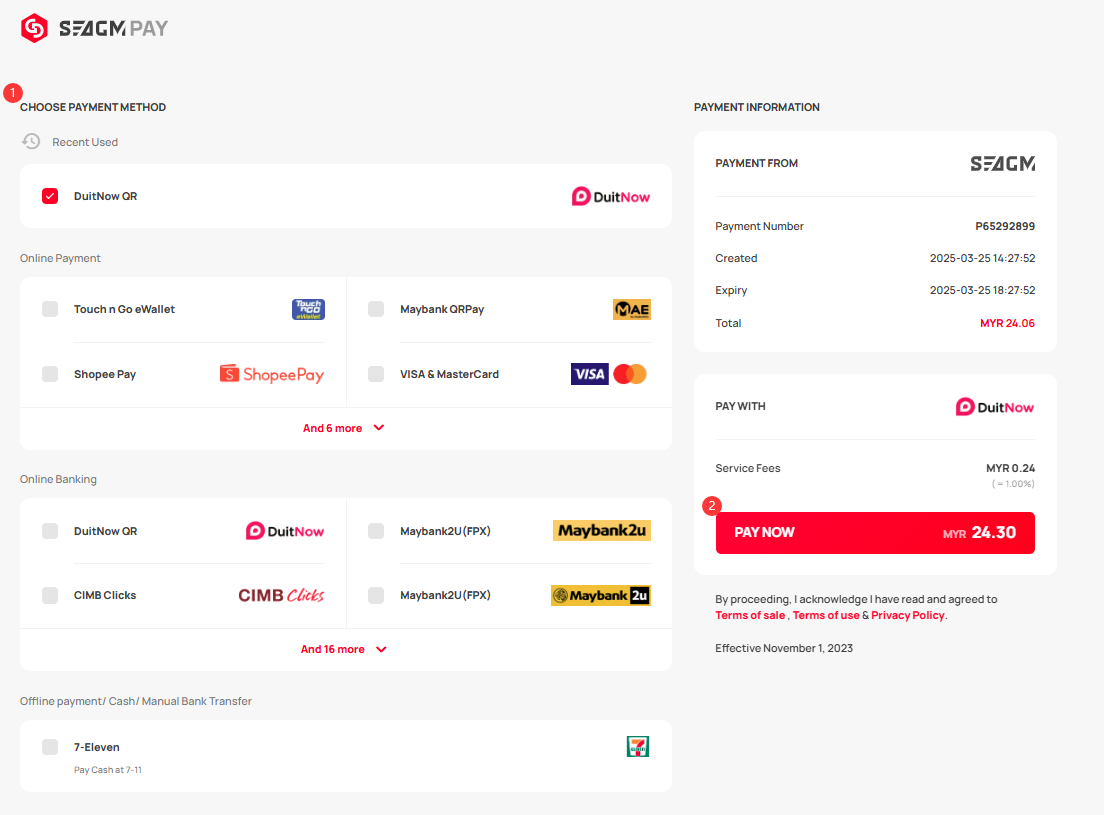Click the 7-Eleven label text

[96, 747]
